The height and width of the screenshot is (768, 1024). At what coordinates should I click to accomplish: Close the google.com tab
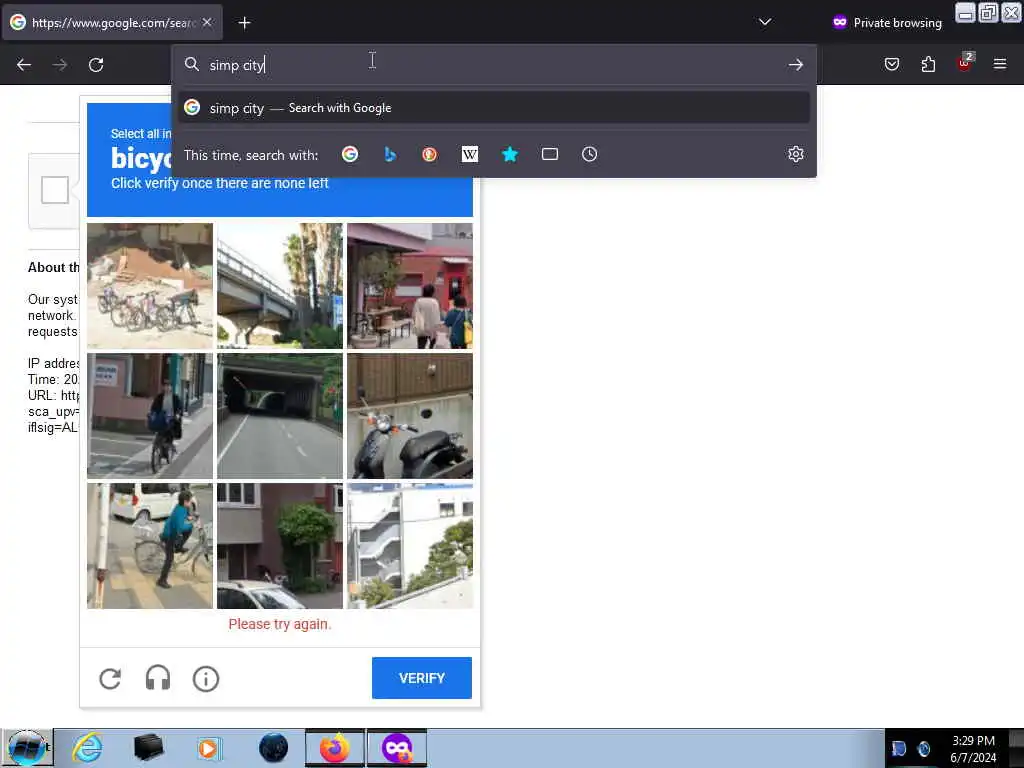tap(207, 22)
